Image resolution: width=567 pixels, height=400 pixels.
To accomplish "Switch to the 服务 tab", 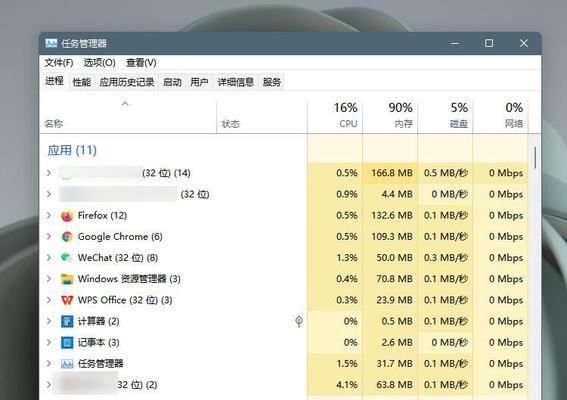I will tap(272, 82).
